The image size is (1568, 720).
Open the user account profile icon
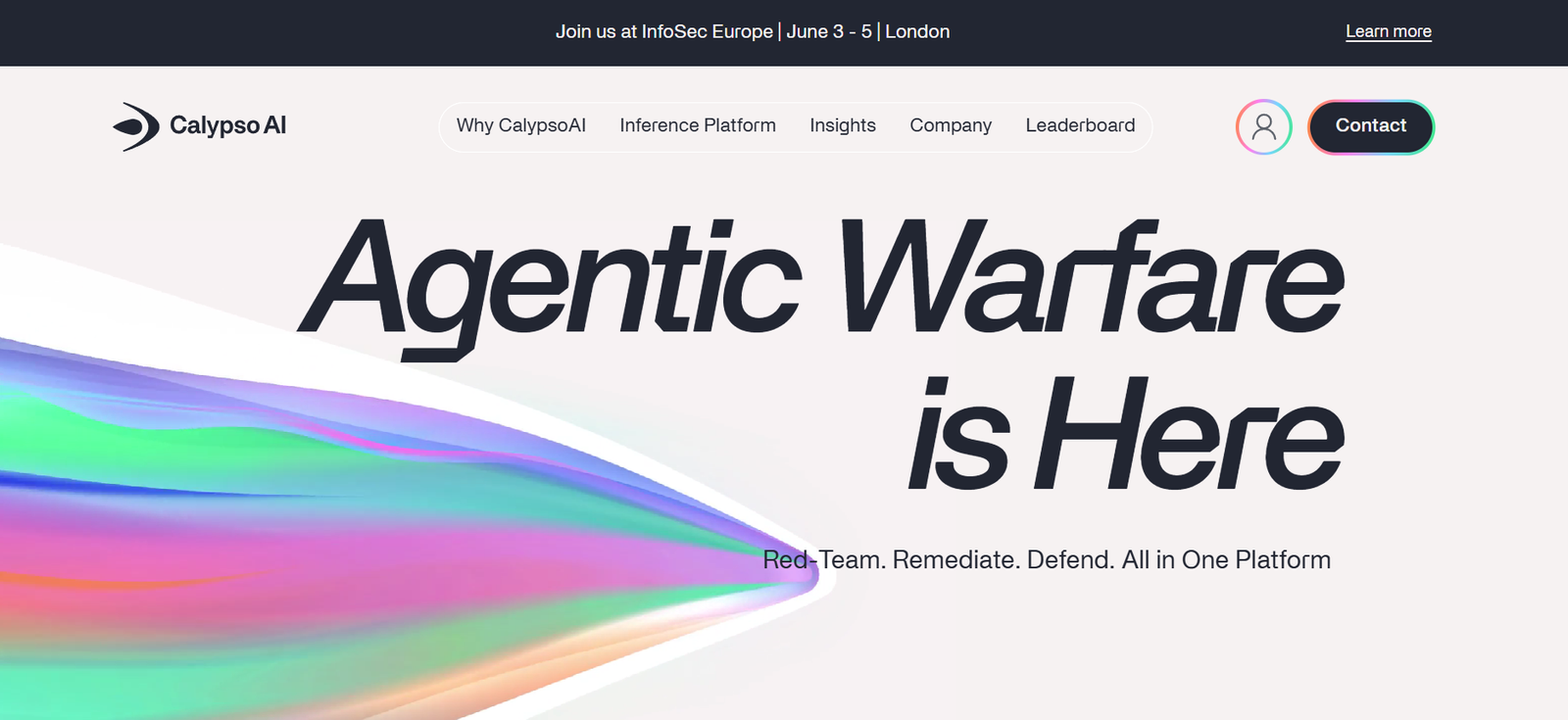pos(1263,126)
